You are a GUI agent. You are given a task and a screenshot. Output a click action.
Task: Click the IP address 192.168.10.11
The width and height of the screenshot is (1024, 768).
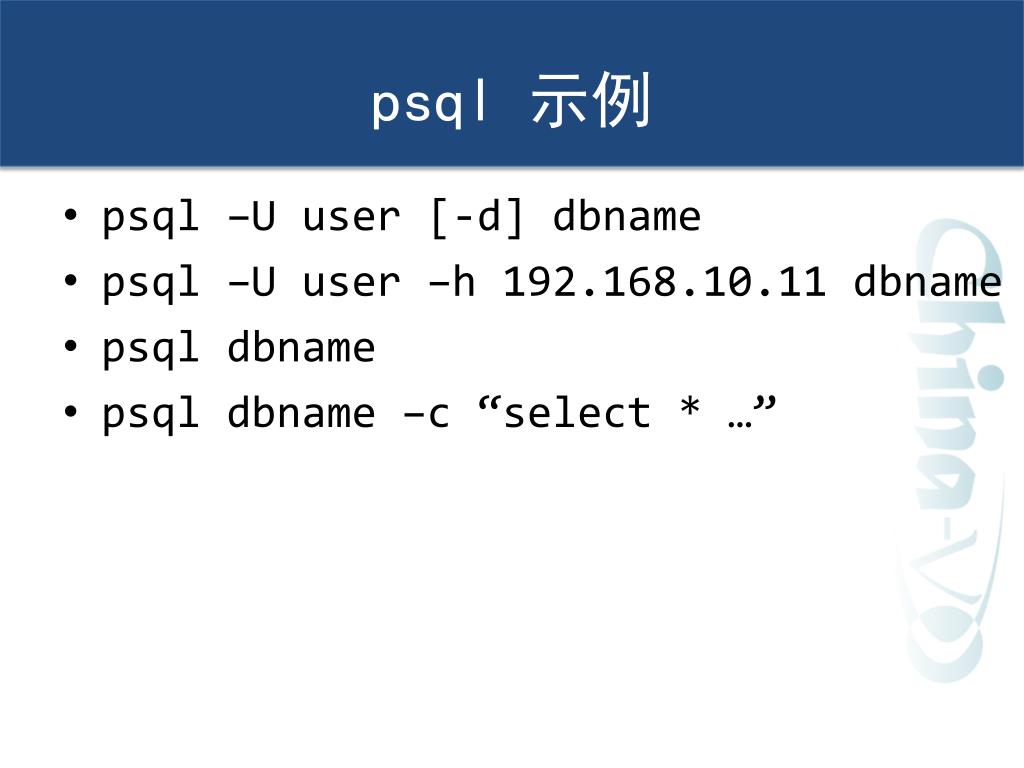coord(664,282)
